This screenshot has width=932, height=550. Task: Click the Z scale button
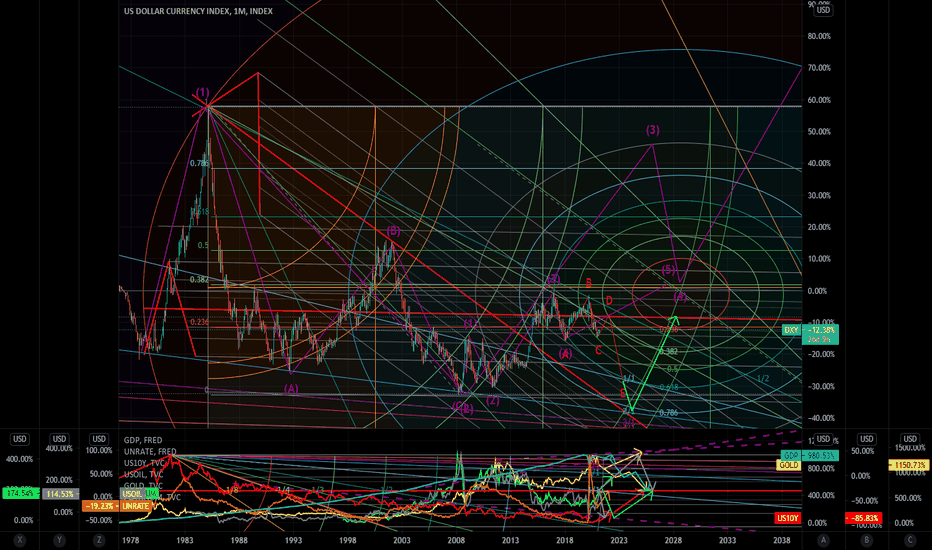(99, 540)
